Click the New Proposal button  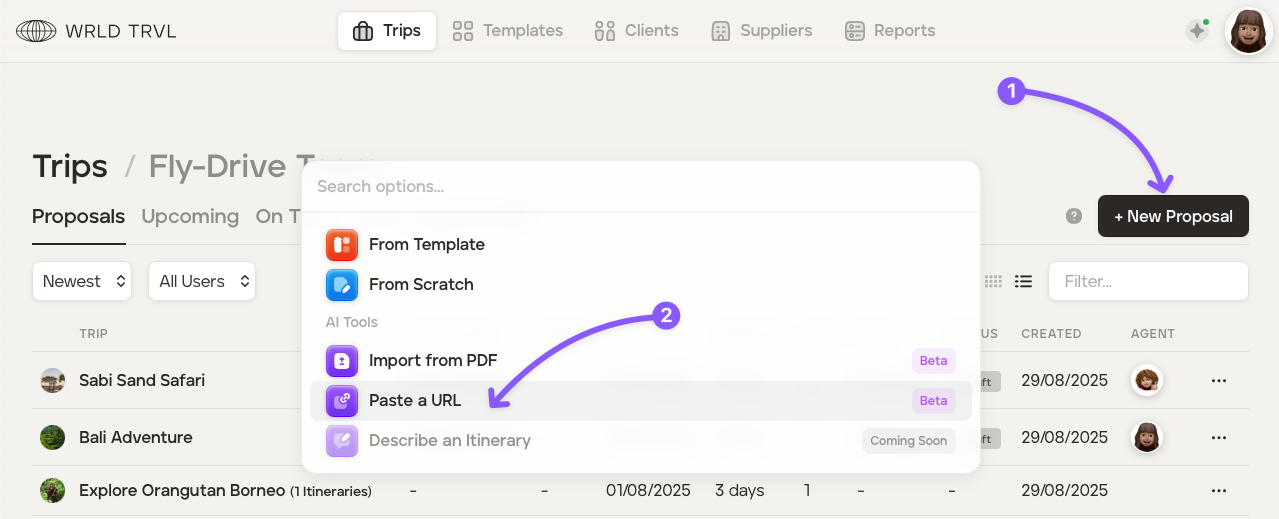coord(1173,216)
